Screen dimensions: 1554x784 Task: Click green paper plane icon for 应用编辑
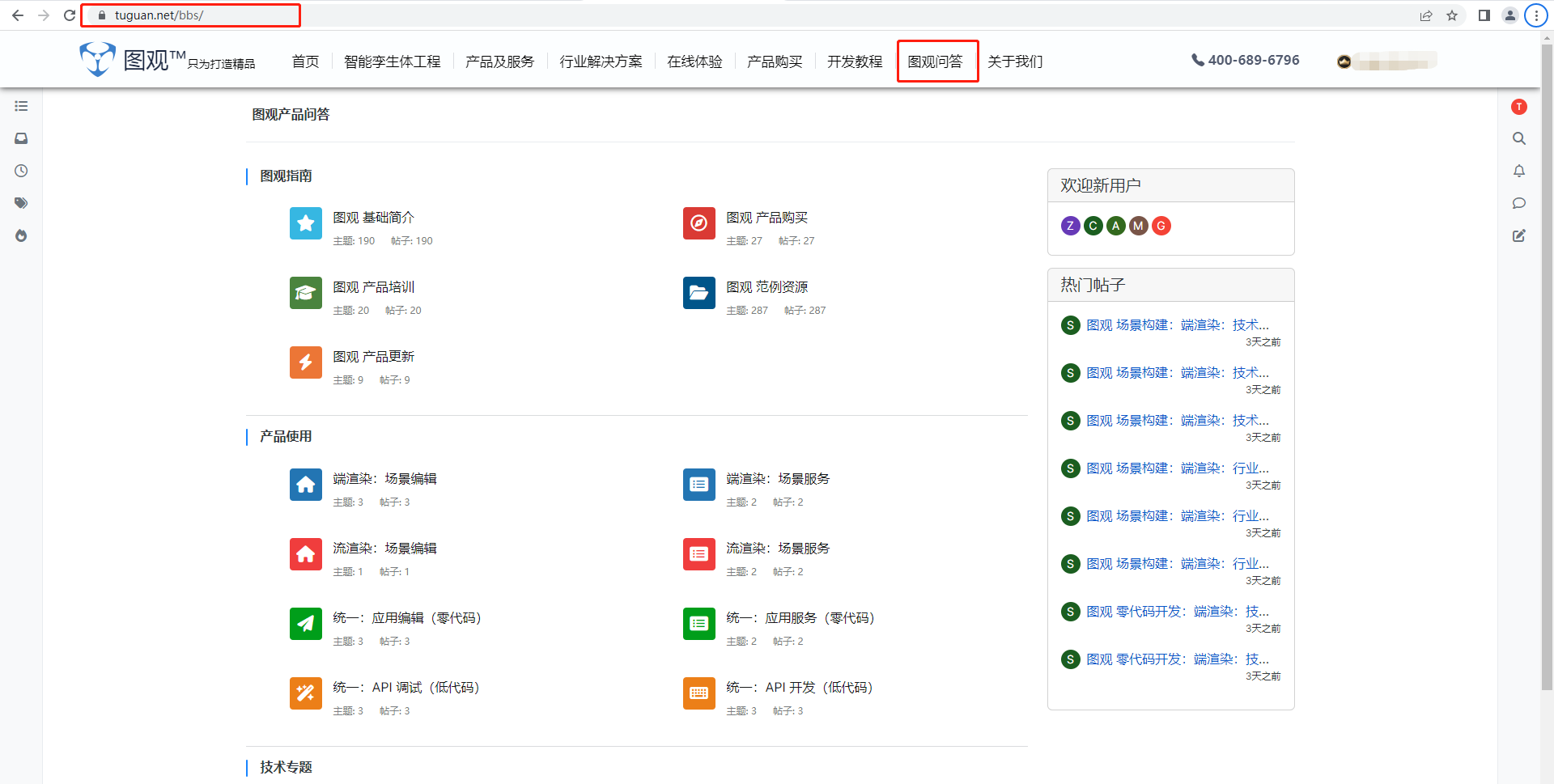tap(306, 624)
